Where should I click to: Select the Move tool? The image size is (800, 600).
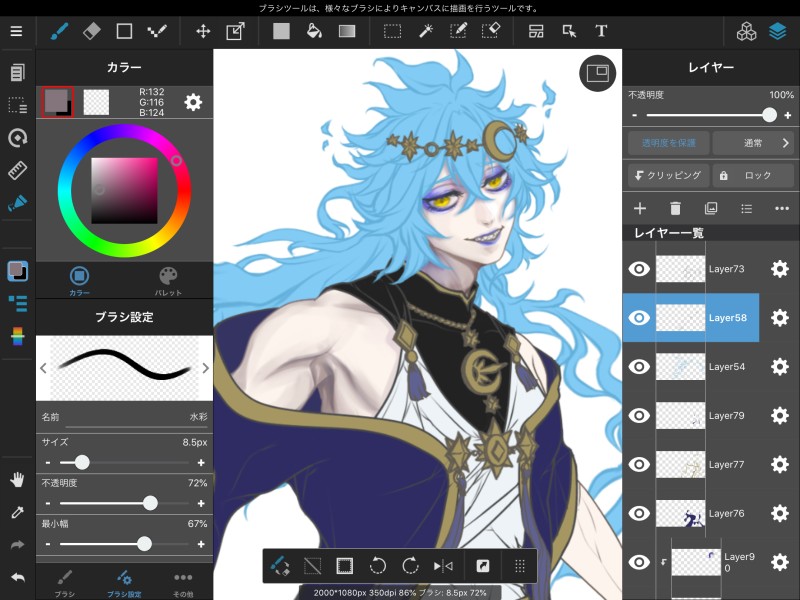tap(203, 31)
